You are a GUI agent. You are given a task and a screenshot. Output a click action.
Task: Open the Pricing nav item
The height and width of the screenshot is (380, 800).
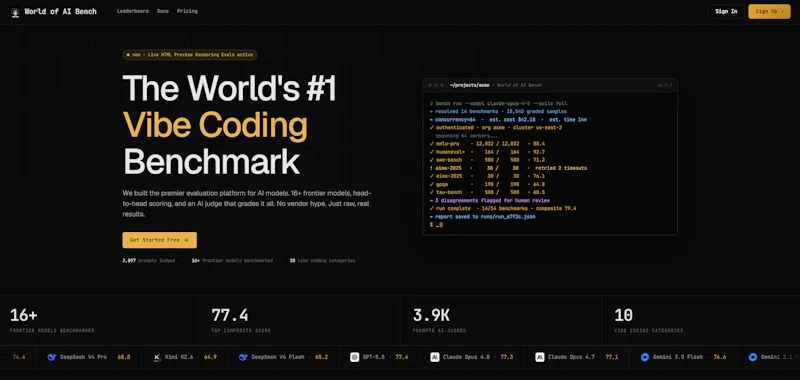point(187,11)
